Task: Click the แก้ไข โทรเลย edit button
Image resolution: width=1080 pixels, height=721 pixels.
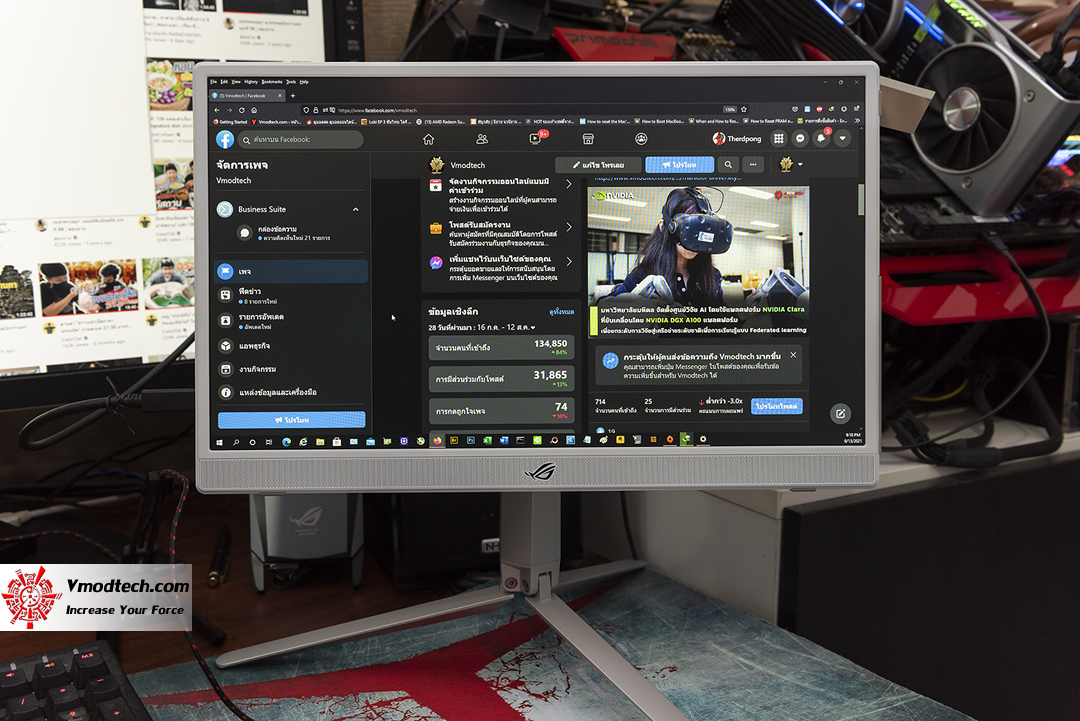Action: [x=598, y=165]
